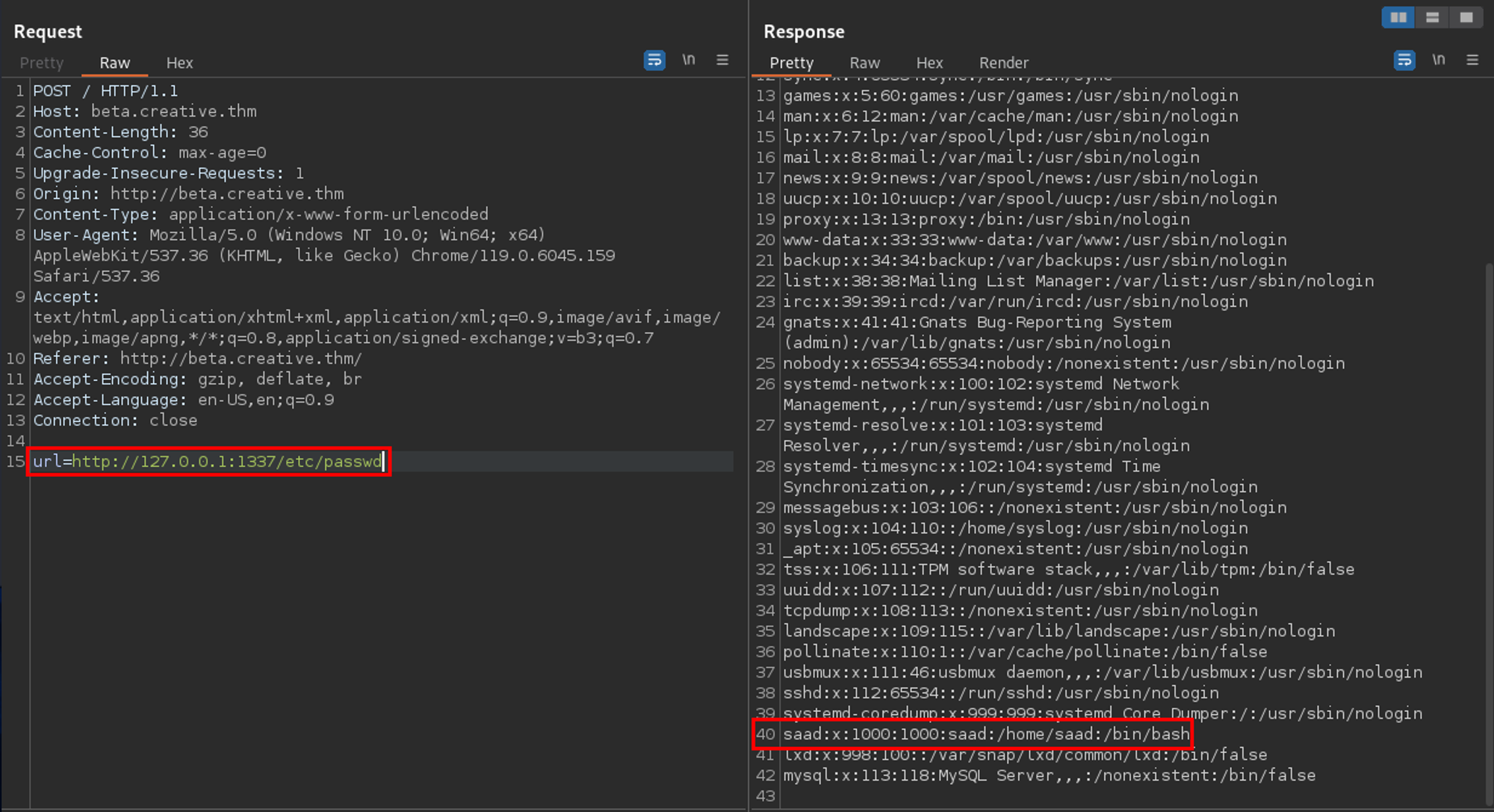The width and height of the screenshot is (1494, 812).
Task: Select side-by-side layout icon
Action: [1398, 17]
